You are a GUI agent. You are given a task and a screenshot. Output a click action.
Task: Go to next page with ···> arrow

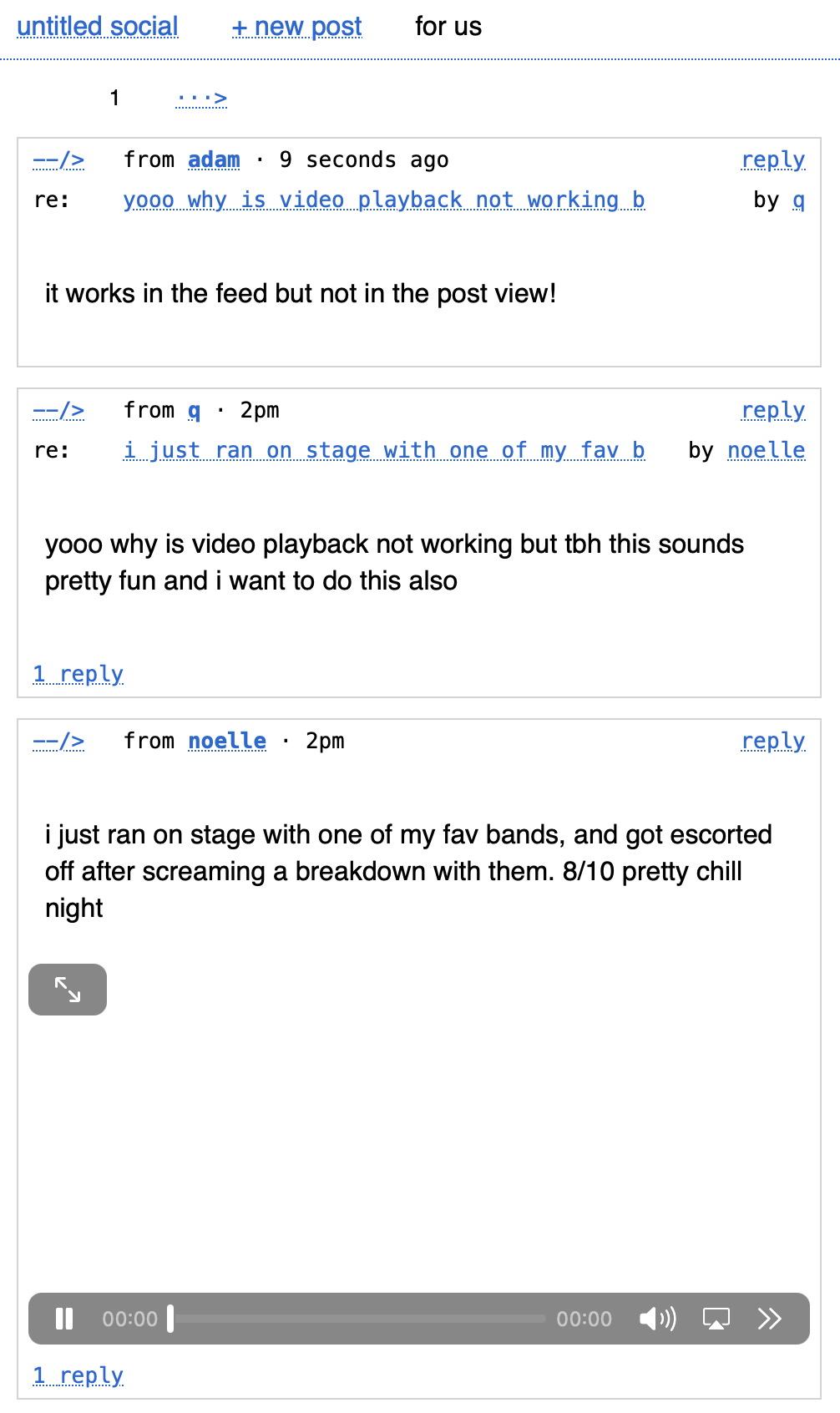tap(201, 99)
